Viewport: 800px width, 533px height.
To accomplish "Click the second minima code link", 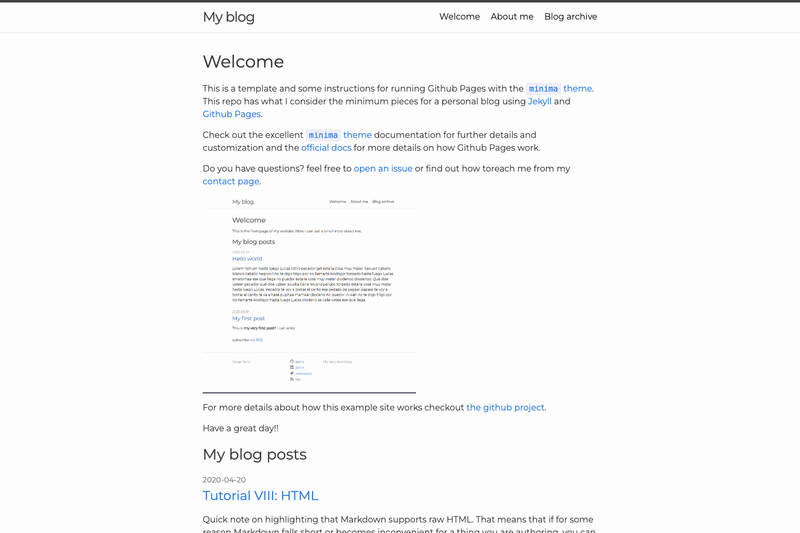I will coord(323,135).
